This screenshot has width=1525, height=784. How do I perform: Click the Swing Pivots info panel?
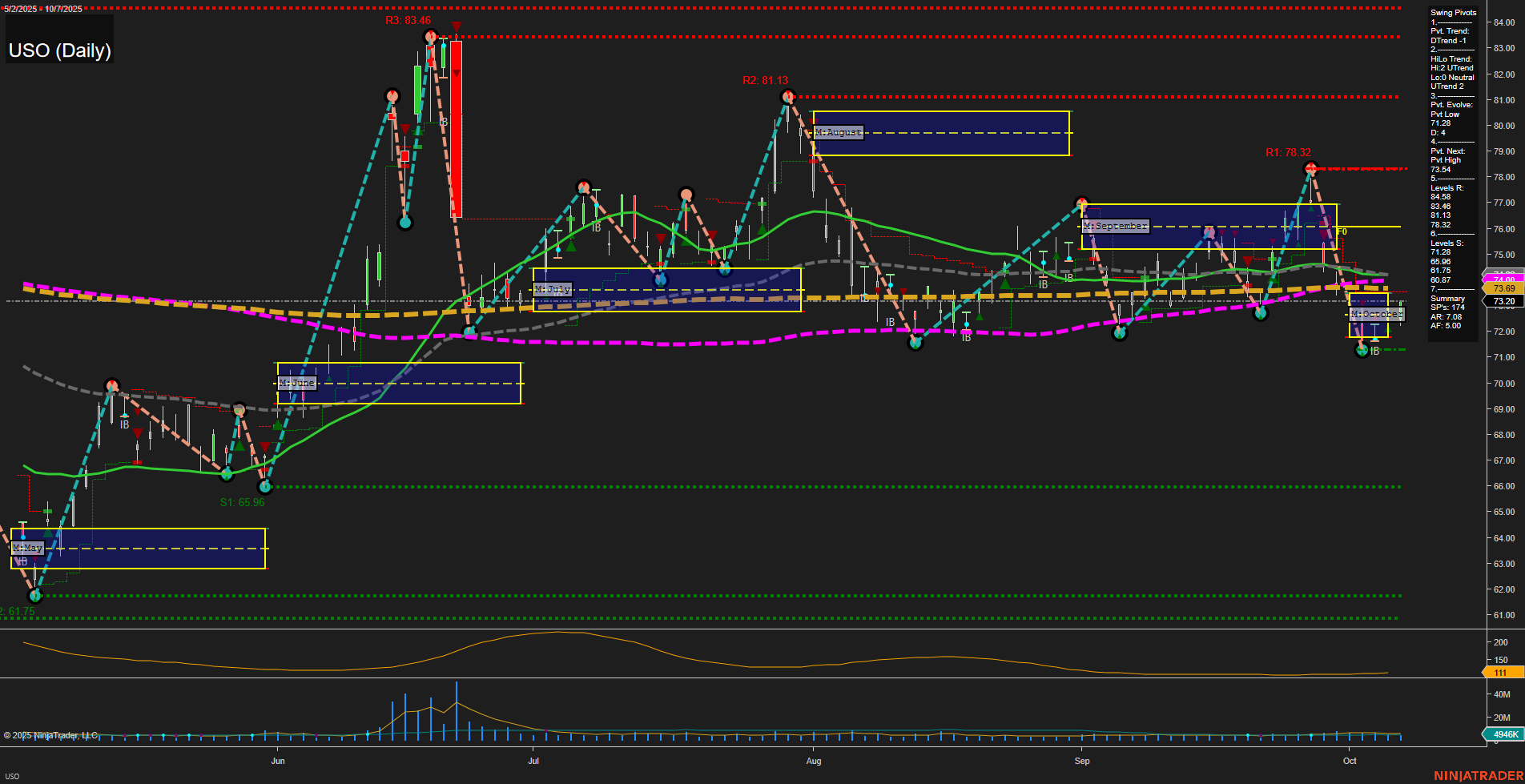1453,168
